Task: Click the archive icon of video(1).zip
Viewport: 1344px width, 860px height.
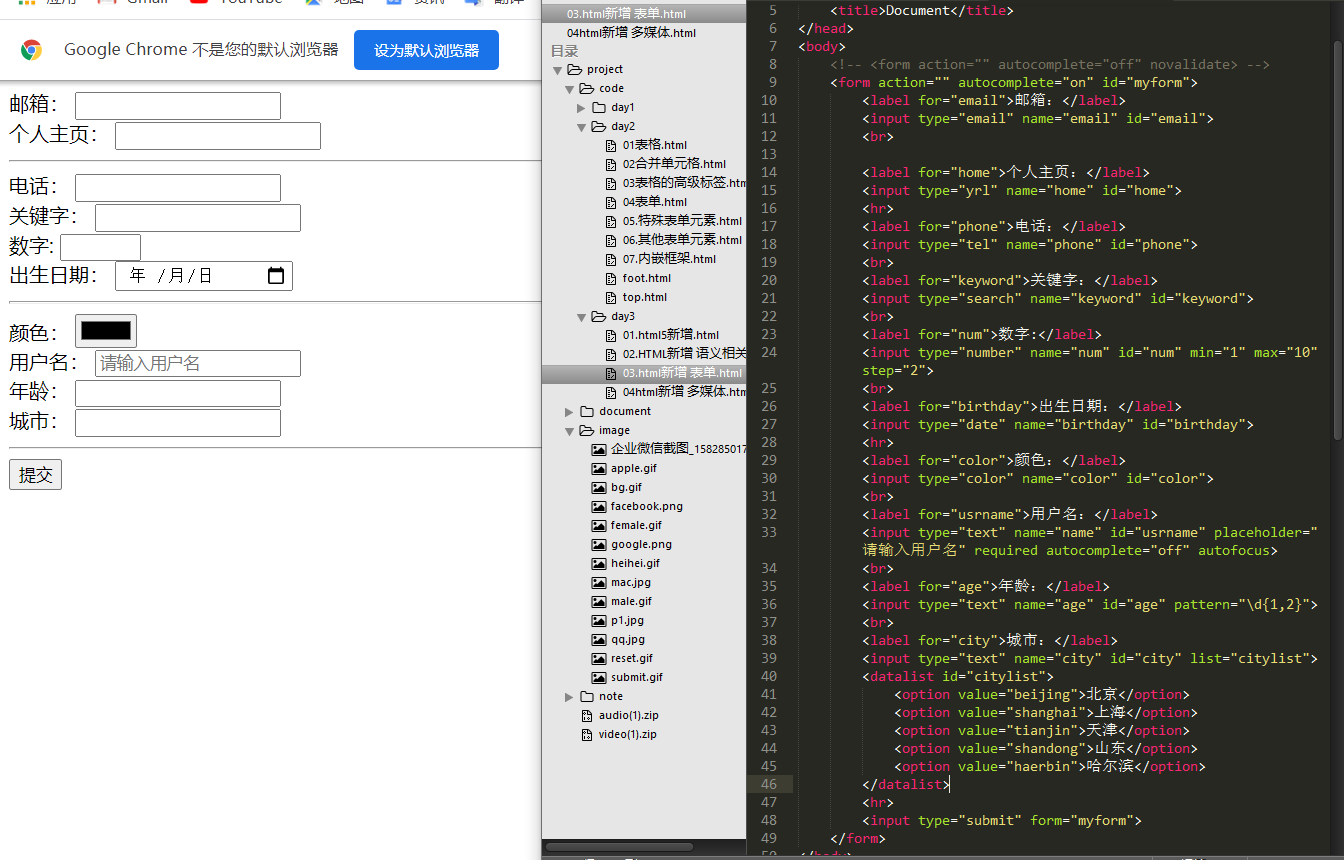Action: [x=587, y=735]
